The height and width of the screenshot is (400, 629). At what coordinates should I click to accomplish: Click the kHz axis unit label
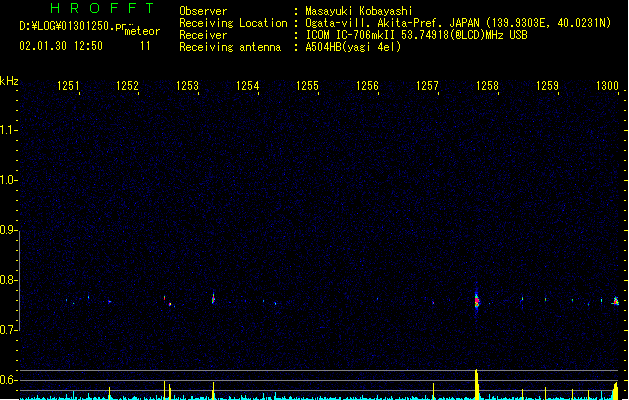coord(9,81)
